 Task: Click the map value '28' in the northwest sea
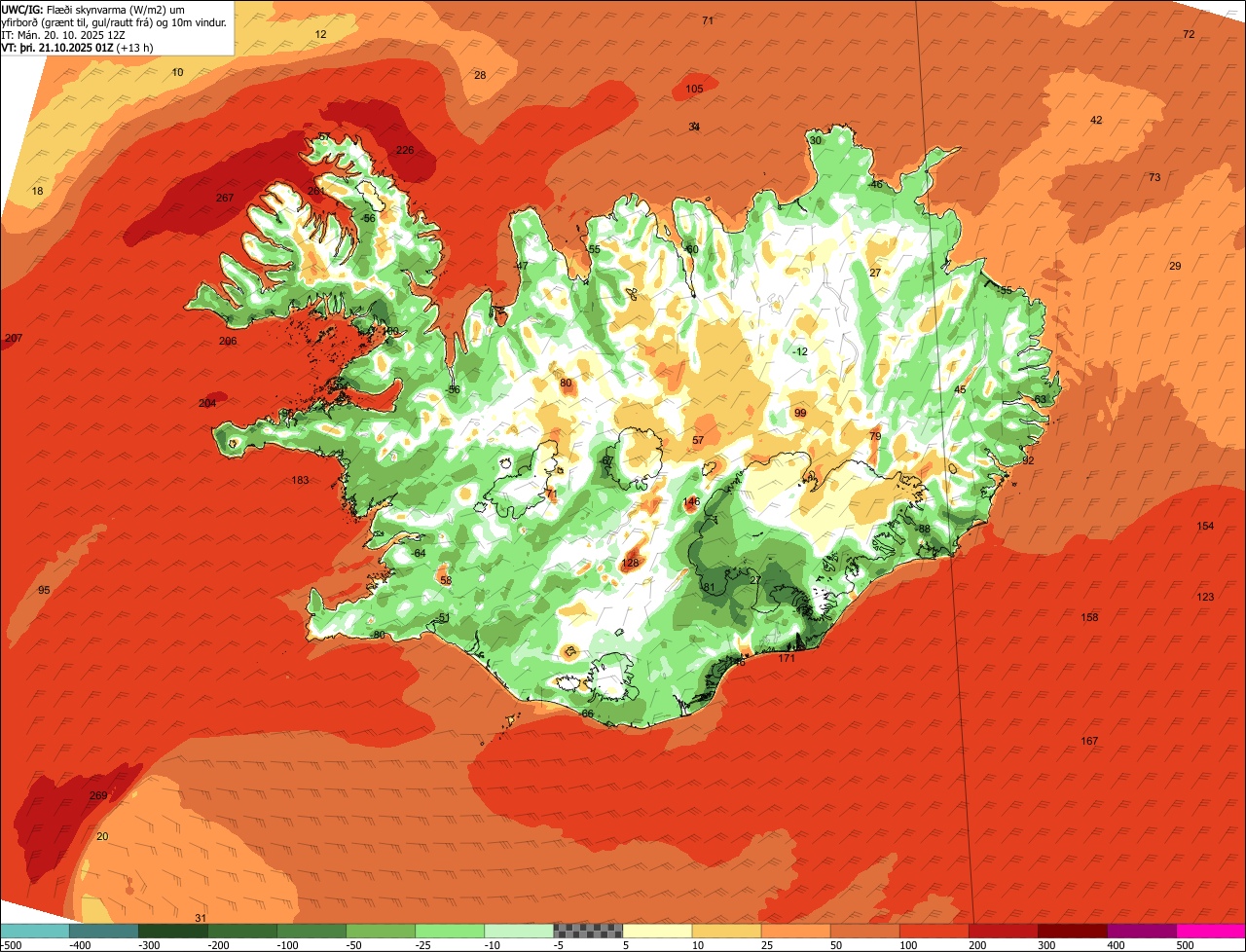[479, 75]
